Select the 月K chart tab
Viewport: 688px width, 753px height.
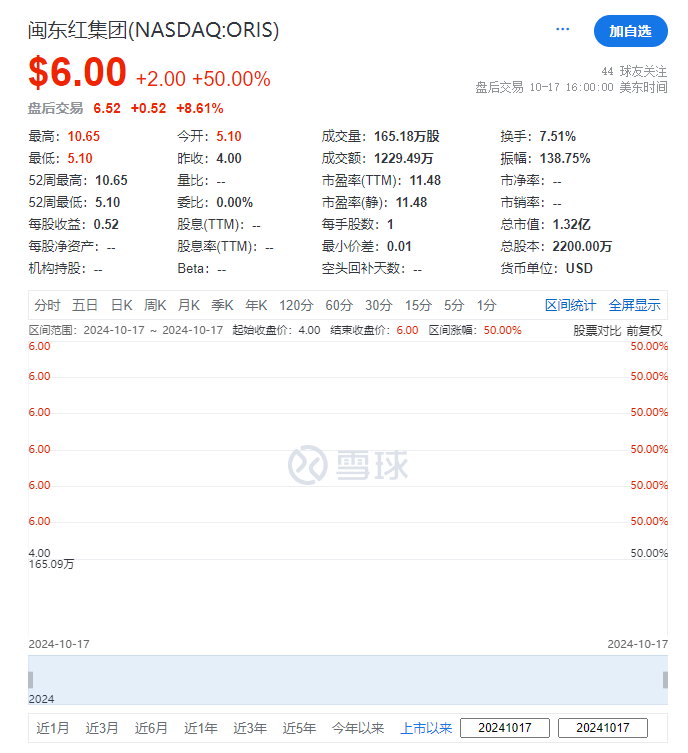tap(188, 305)
